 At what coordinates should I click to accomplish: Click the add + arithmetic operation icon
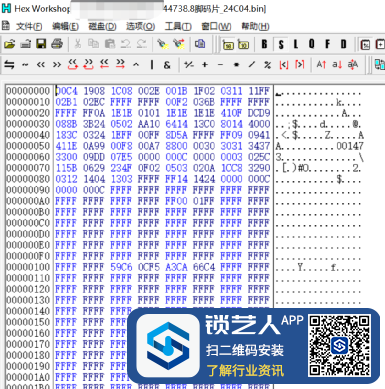[x=205, y=65]
